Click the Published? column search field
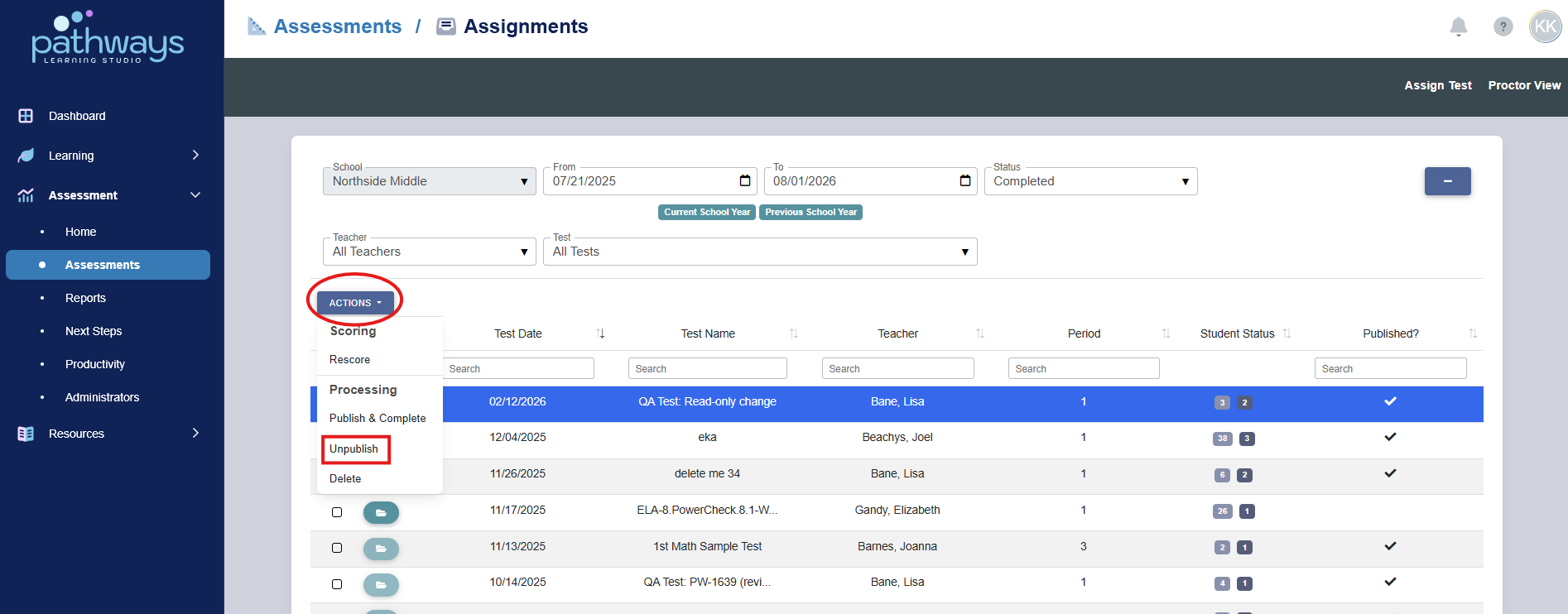 [x=1390, y=368]
